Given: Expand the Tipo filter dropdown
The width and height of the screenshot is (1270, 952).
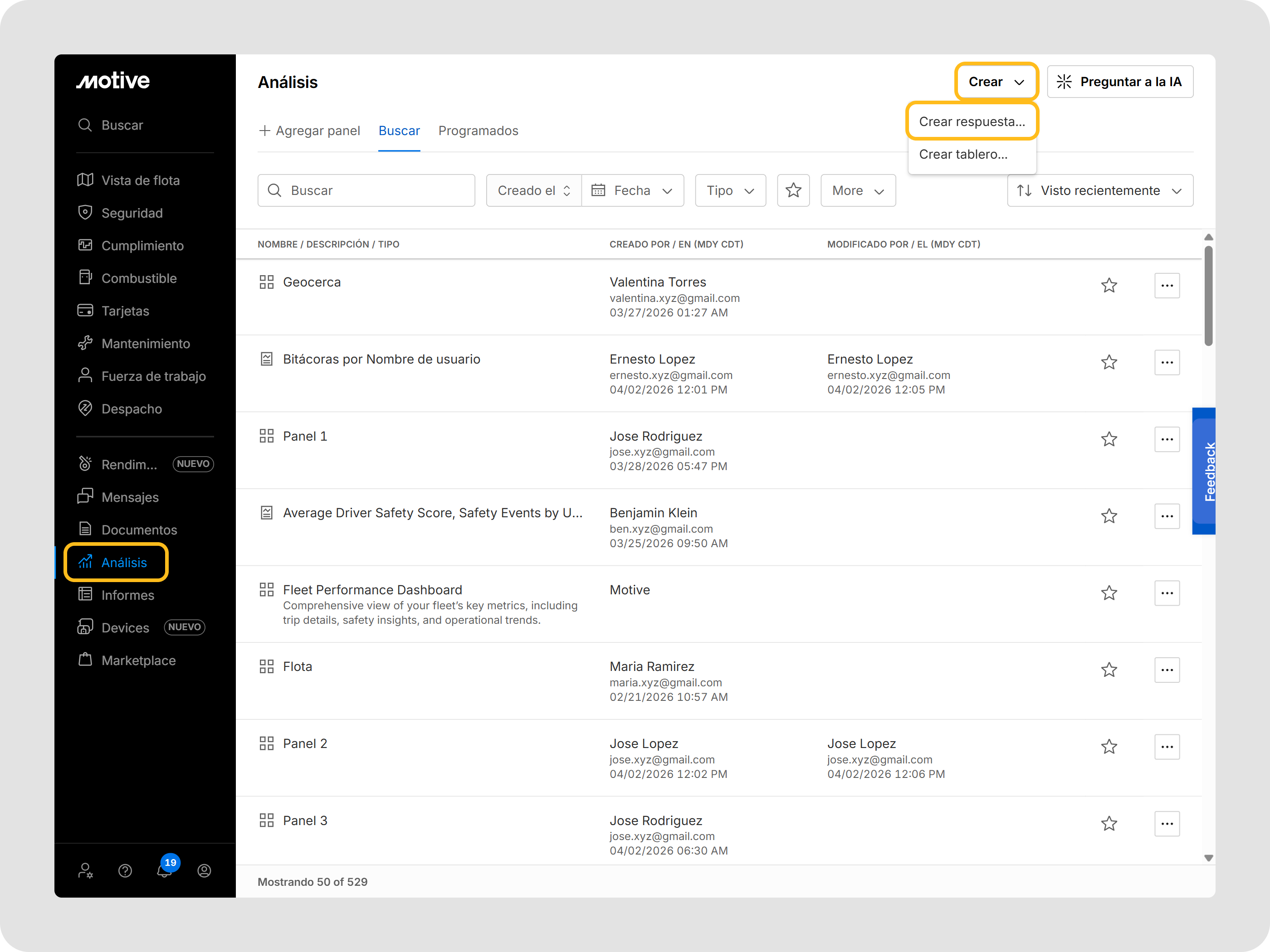Looking at the screenshot, I should (x=730, y=190).
